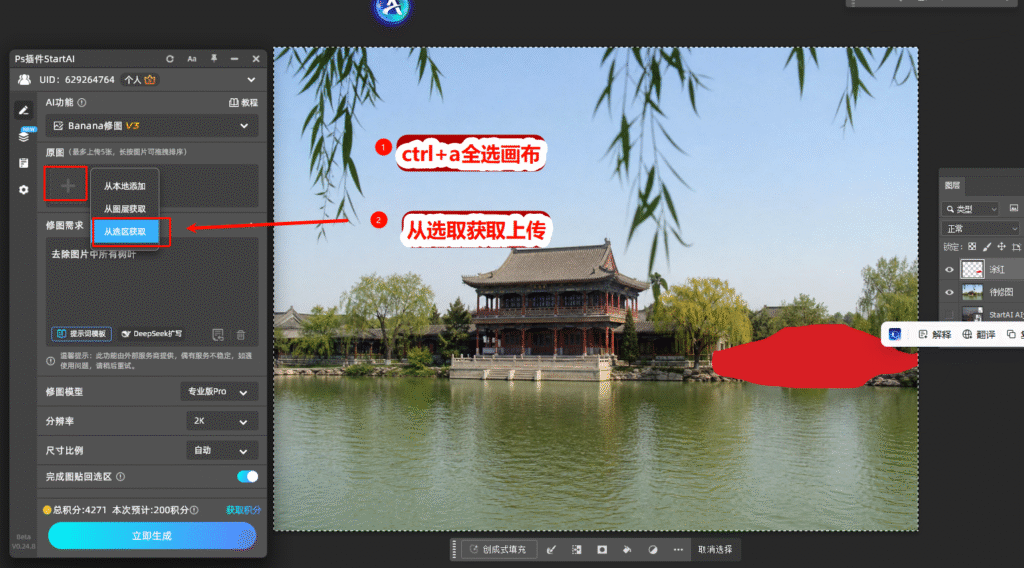1024x568 pixels.
Task: Click the lock position move icon
Action: click(1001, 247)
